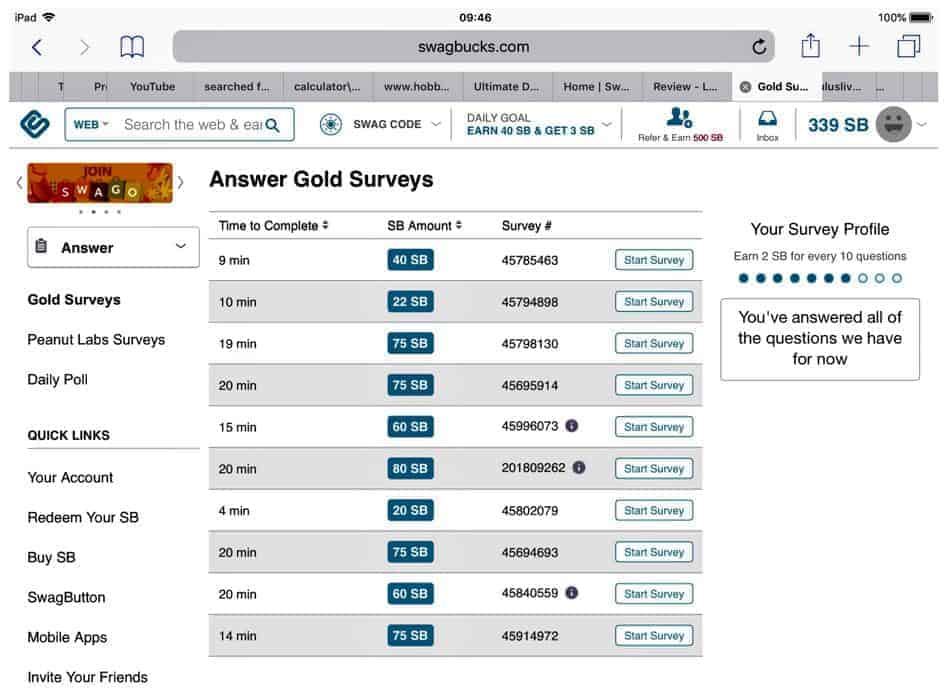
Task: Click the Answer clipboard icon
Action: [41, 246]
